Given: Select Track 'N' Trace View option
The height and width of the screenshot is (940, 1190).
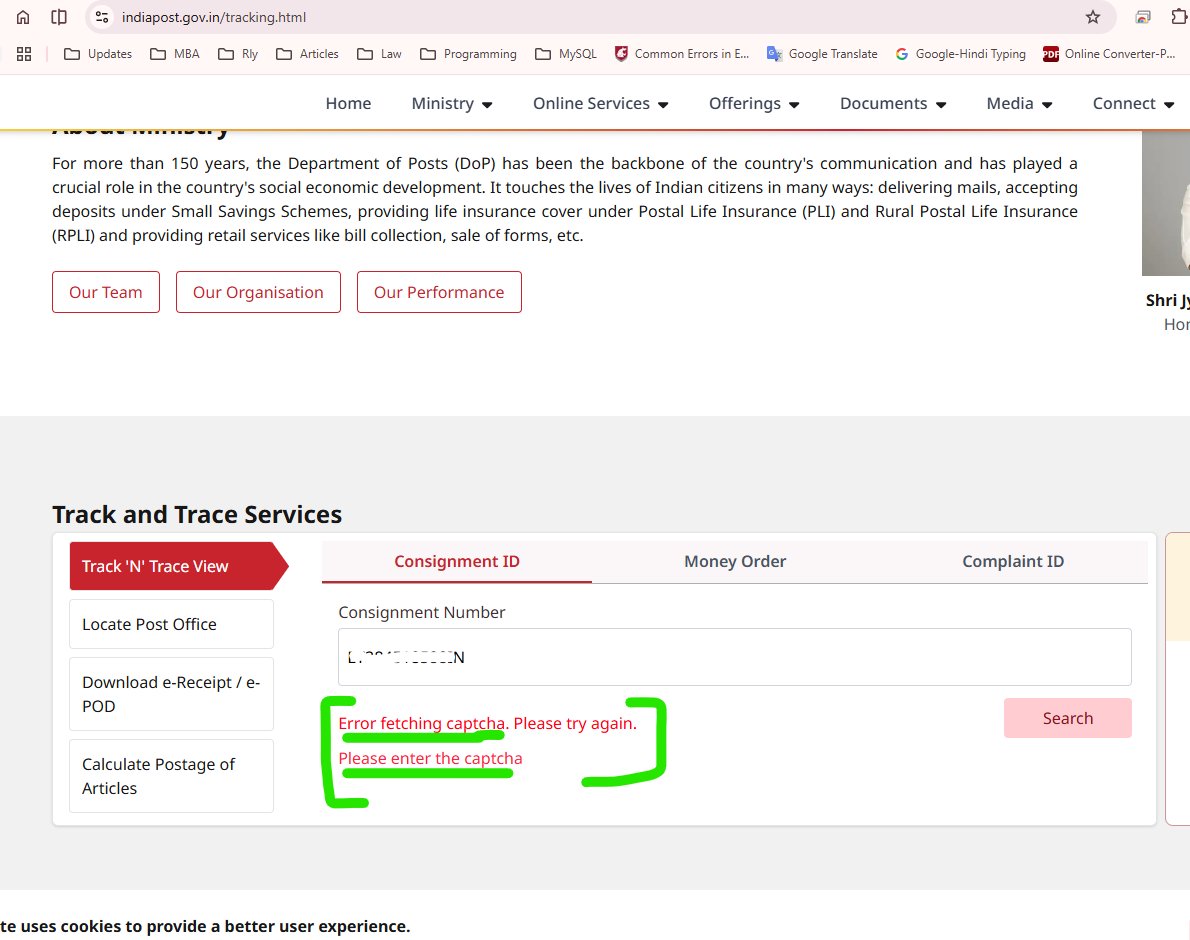Looking at the screenshot, I should (178, 566).
